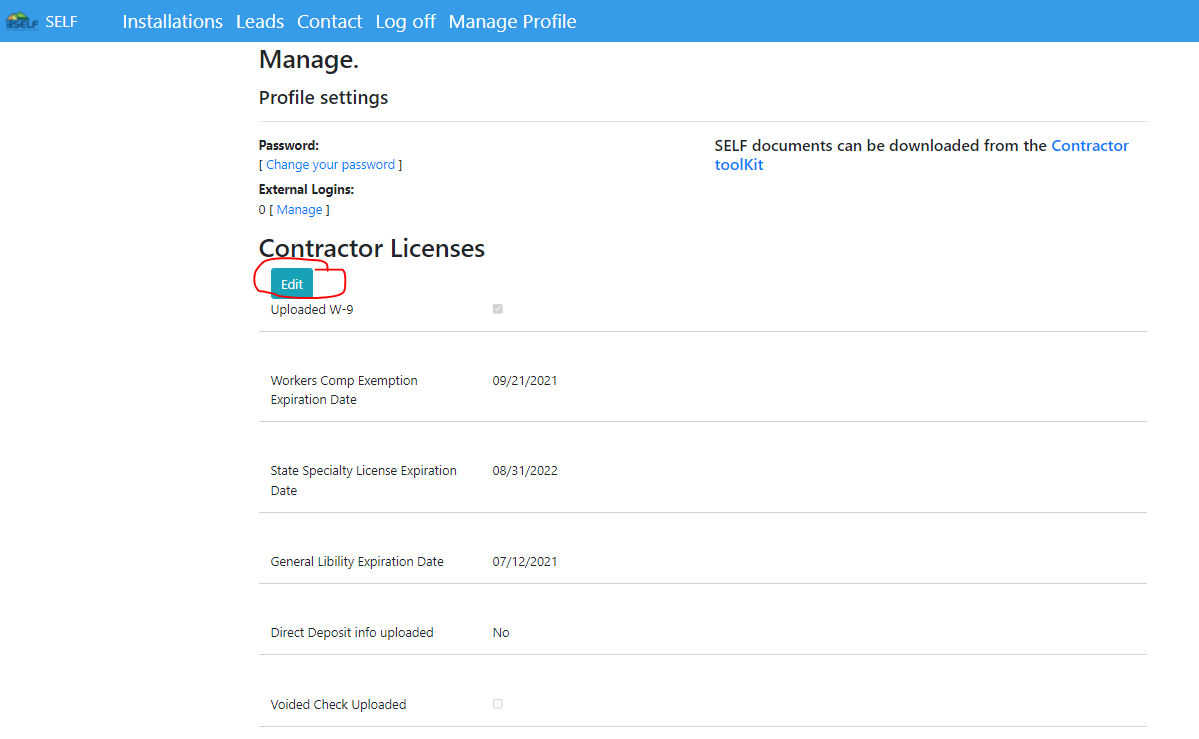
Task: Check the Voided Check Uploaded box
Action: tap(498, 704)
